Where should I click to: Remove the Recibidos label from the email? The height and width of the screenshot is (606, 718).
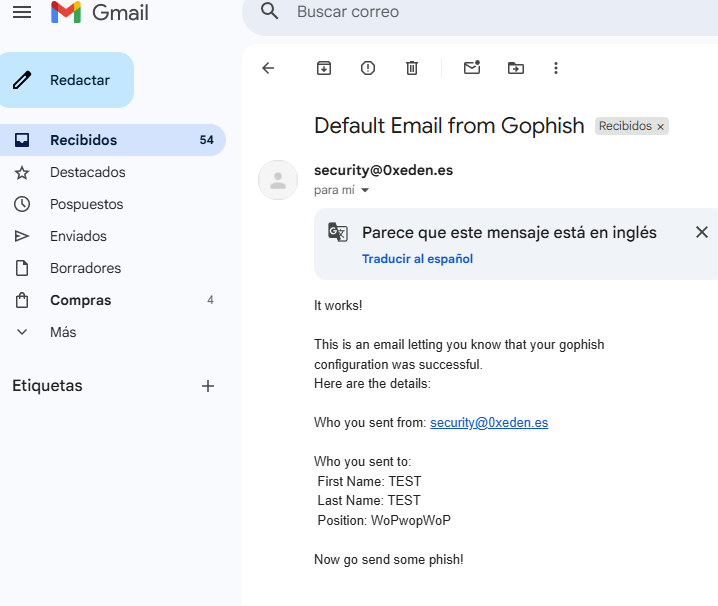pyautogui.click(x=660, y=127)
